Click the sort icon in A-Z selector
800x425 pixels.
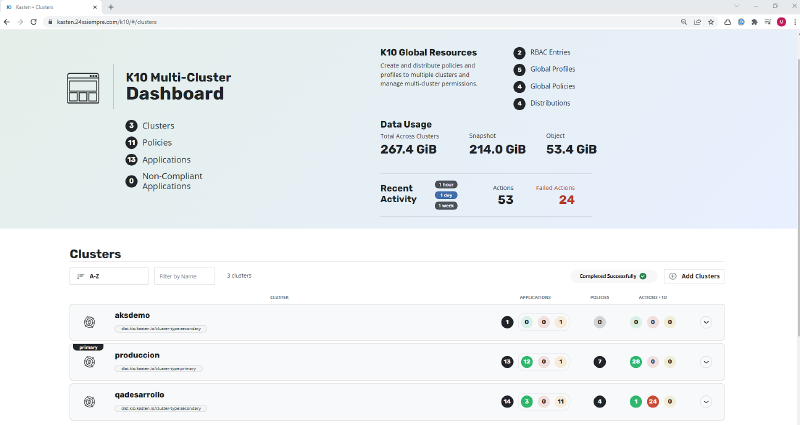(x=80, y=276)
